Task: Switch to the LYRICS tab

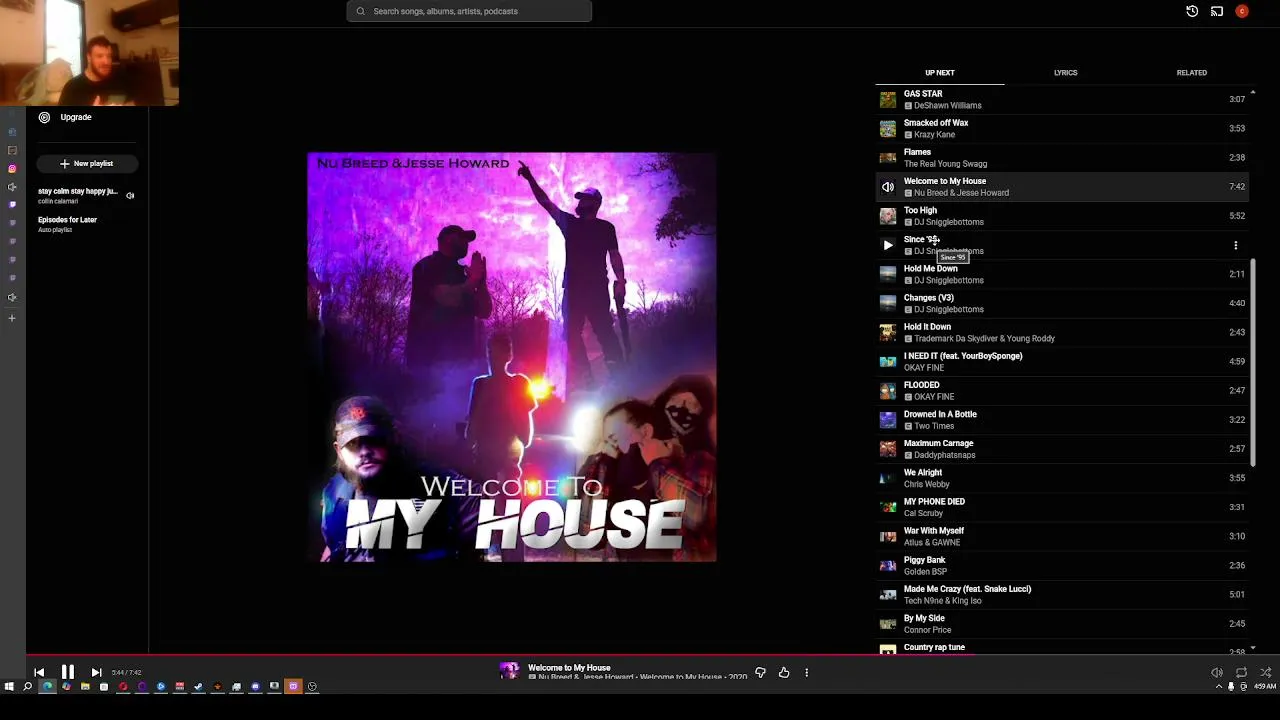Action: point(1065,73)
